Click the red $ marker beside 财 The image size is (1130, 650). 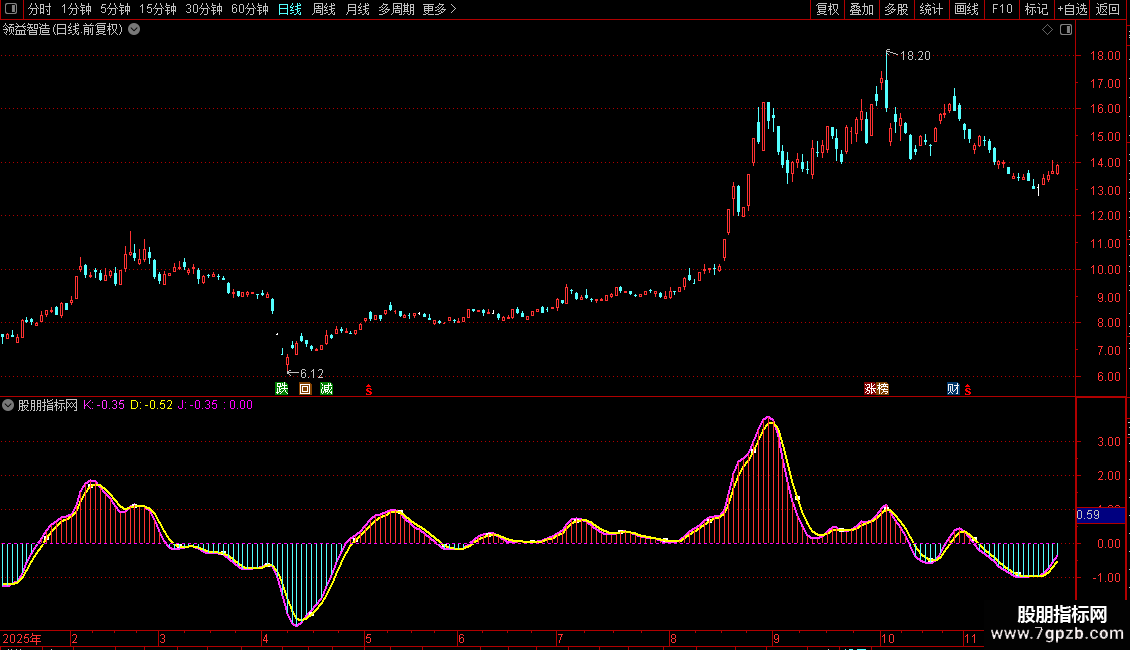(967, 389)
